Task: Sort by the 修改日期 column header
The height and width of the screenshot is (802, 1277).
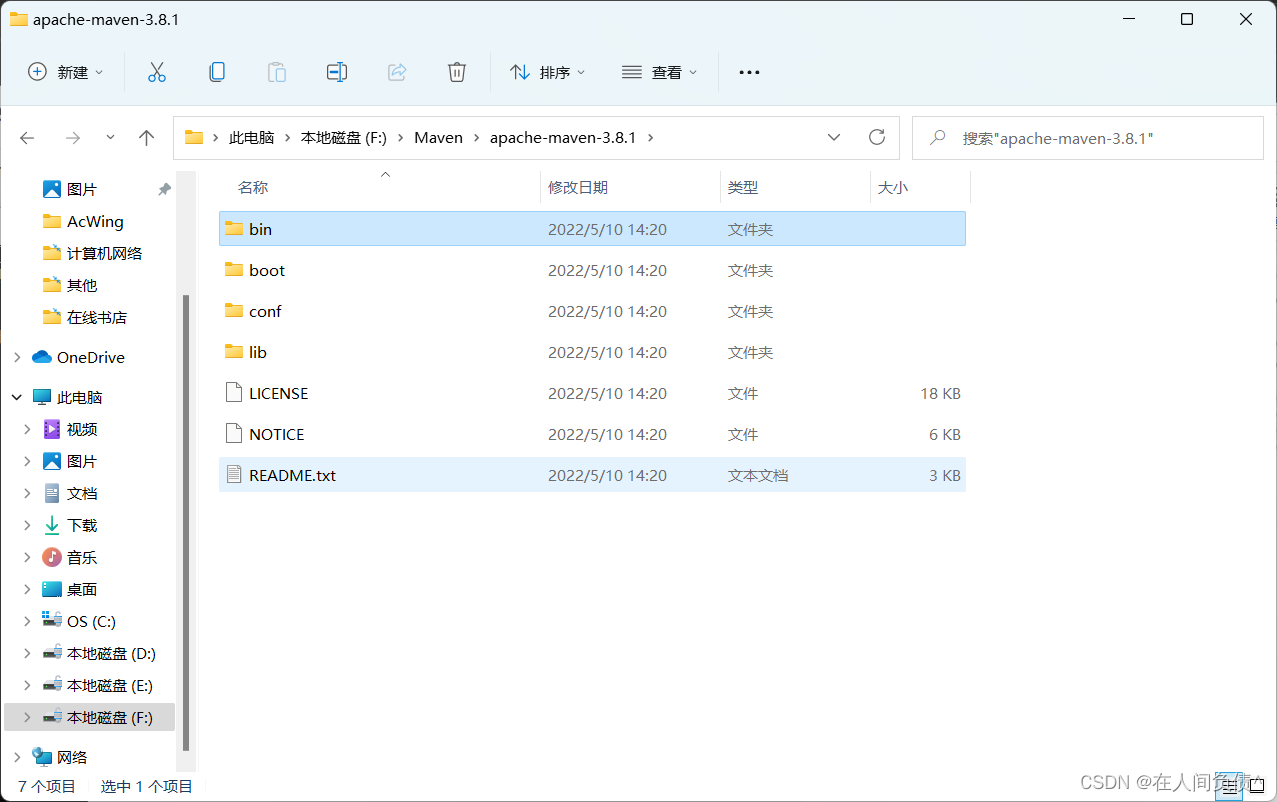Action: 578,187
